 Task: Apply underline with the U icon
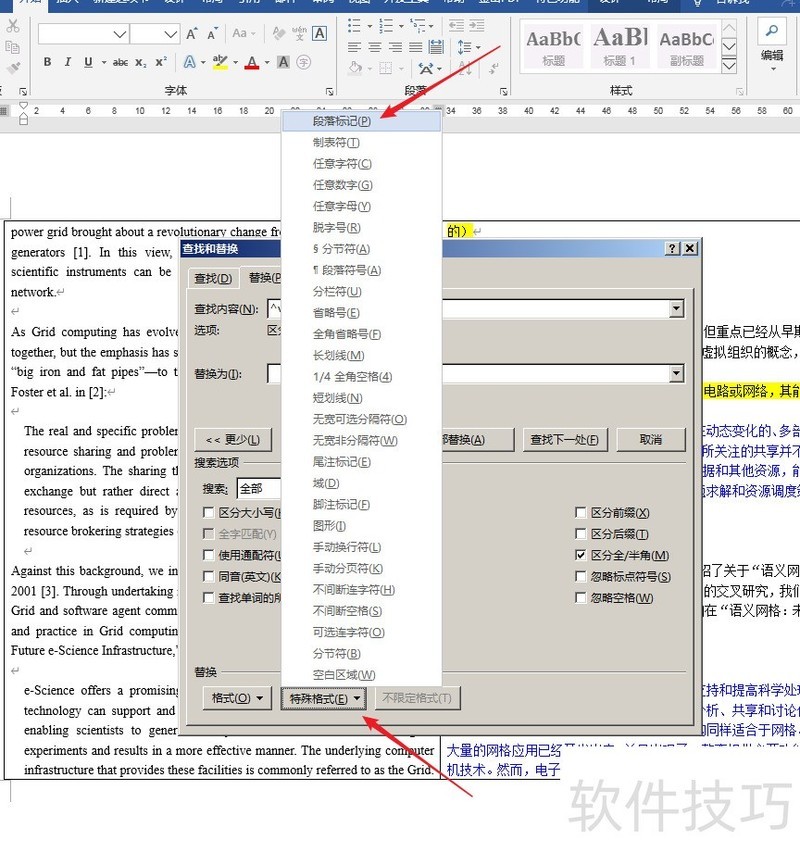(88, 62)
